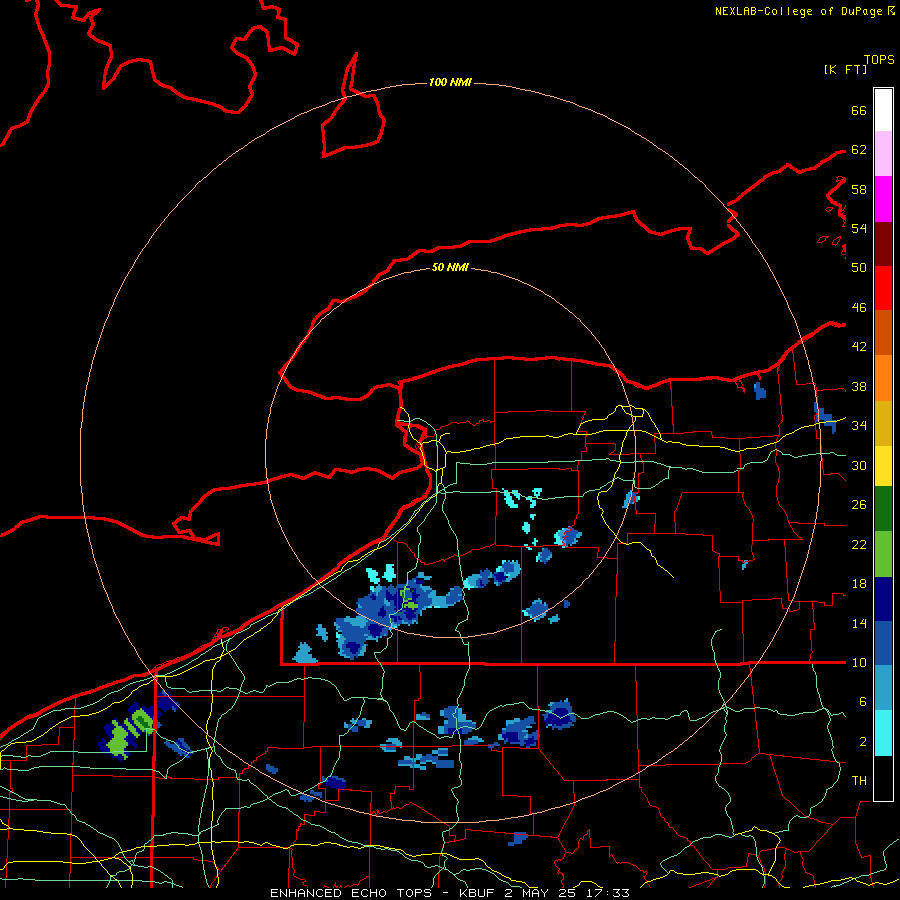This screenshot has width=900, height=900.
Task: Pick the cyan legend band near 2
Action: (883, 733)
